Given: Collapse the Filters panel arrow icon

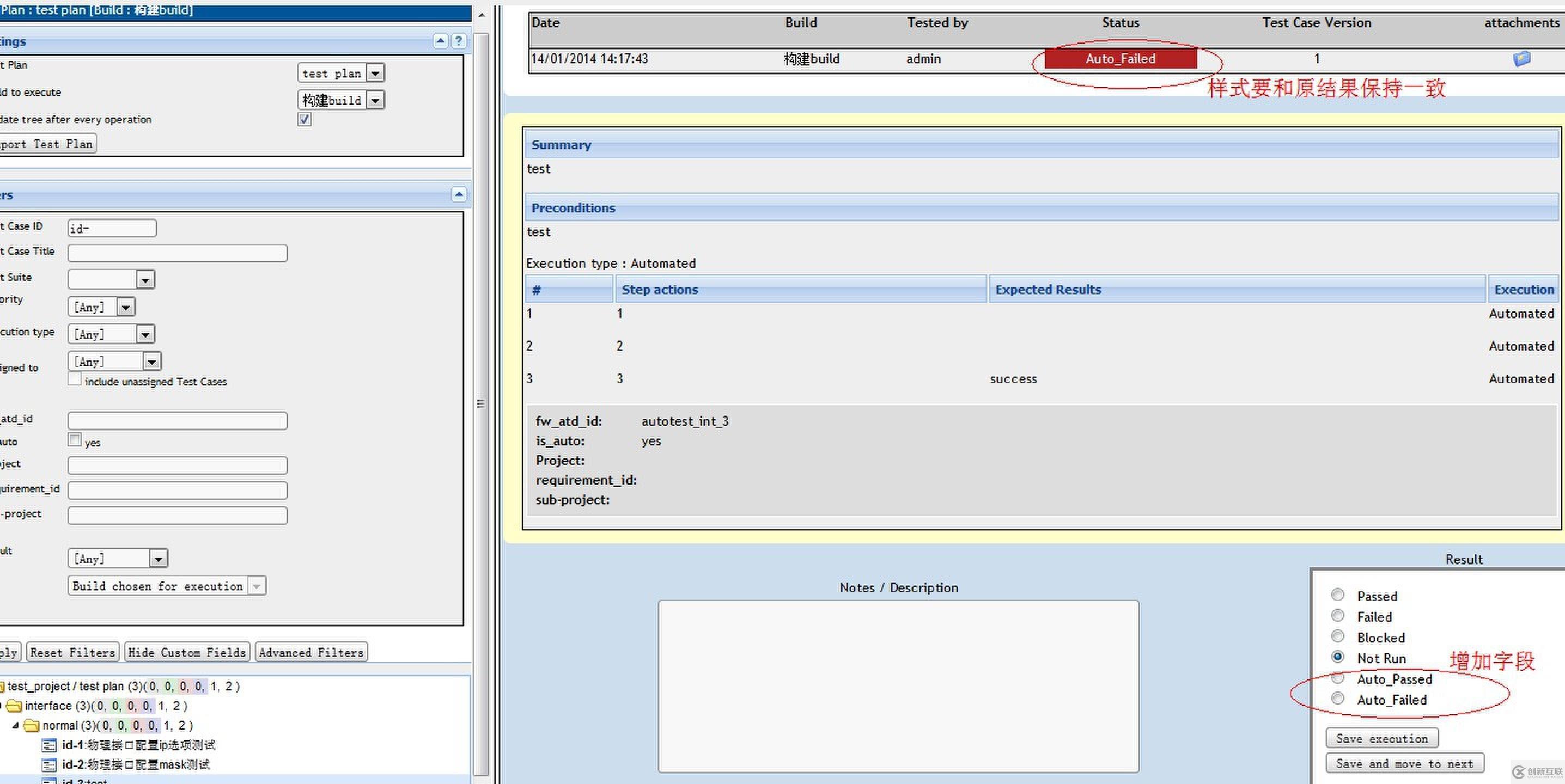Looking at the screenshot, I should [459, 194].
